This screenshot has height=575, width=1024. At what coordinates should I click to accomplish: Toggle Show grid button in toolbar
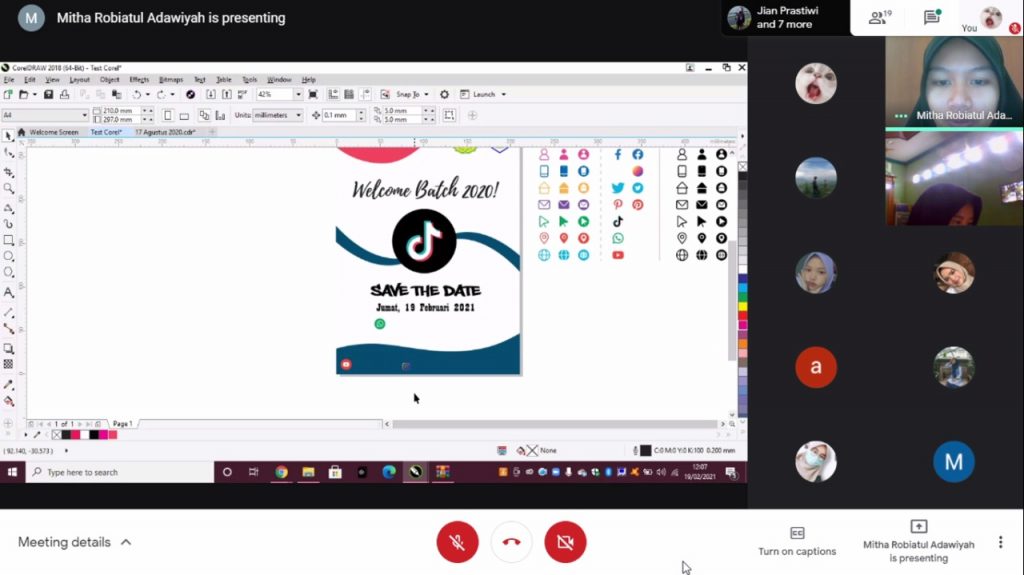point(349,95)
